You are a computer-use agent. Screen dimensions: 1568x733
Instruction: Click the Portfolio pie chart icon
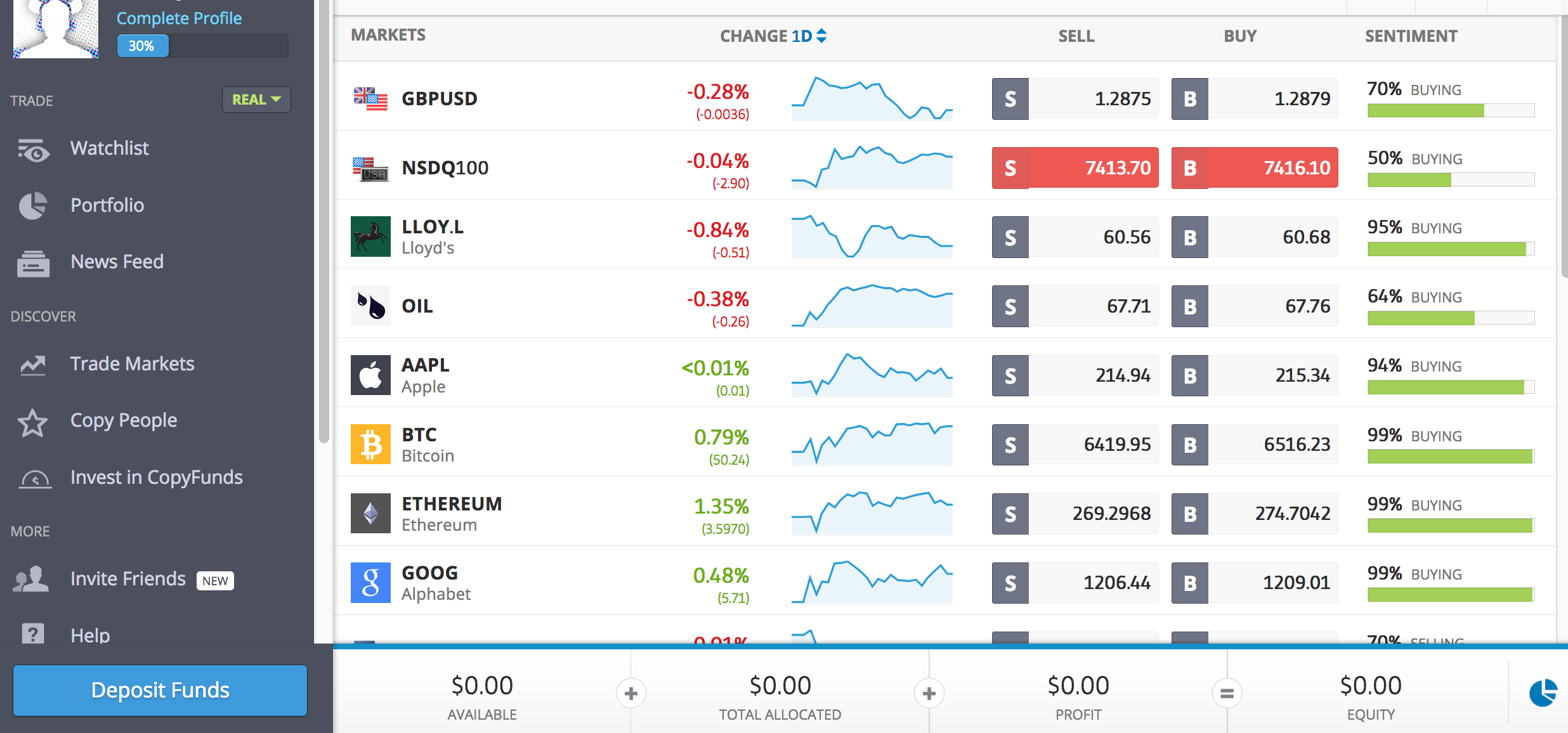point(33,205)
